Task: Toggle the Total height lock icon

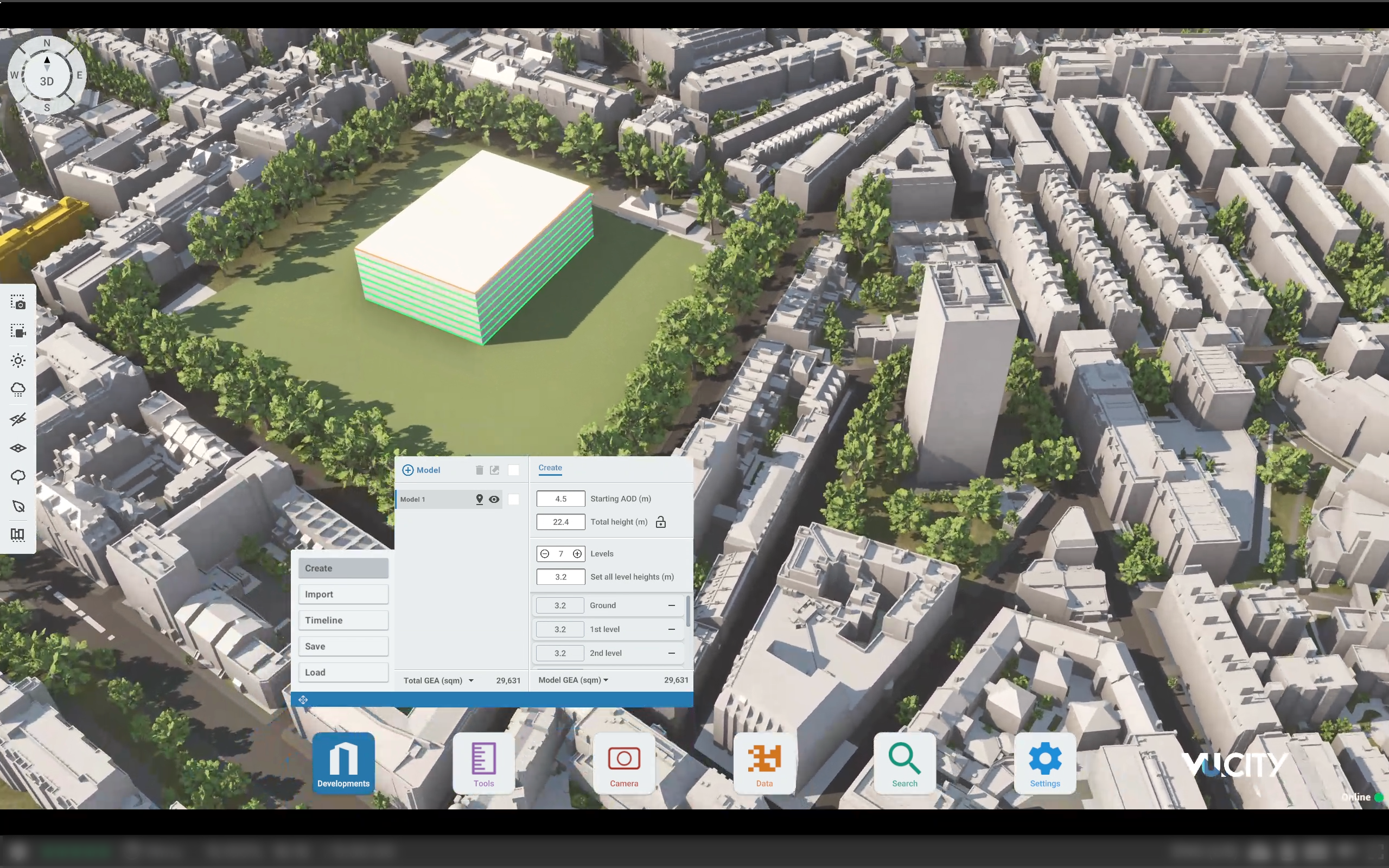Action: coord(661,522)
